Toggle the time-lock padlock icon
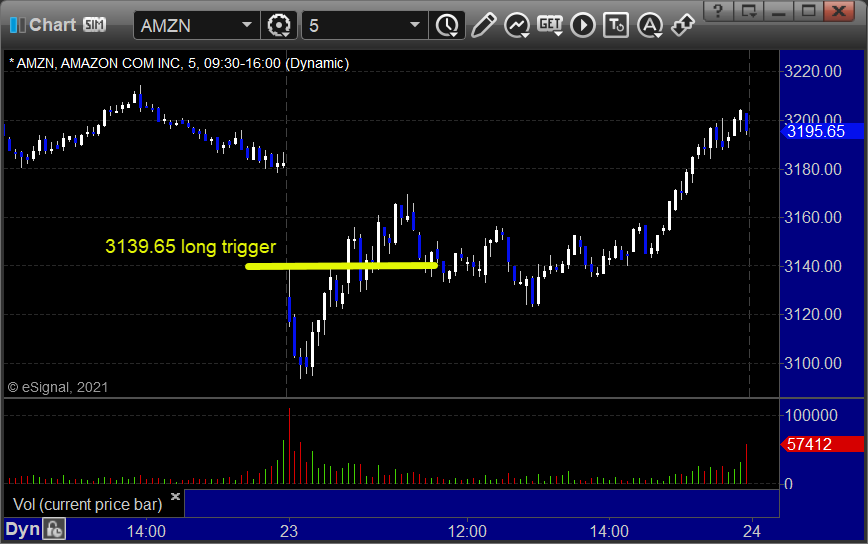 coord(54,530)
